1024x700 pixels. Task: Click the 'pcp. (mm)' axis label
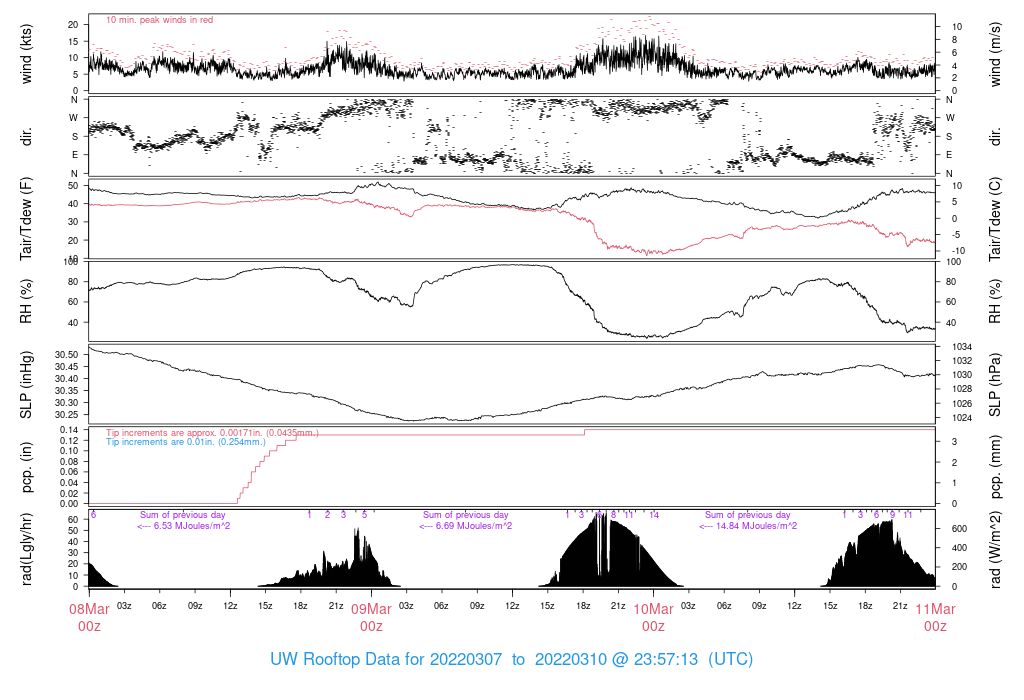(x=995, y=467)
